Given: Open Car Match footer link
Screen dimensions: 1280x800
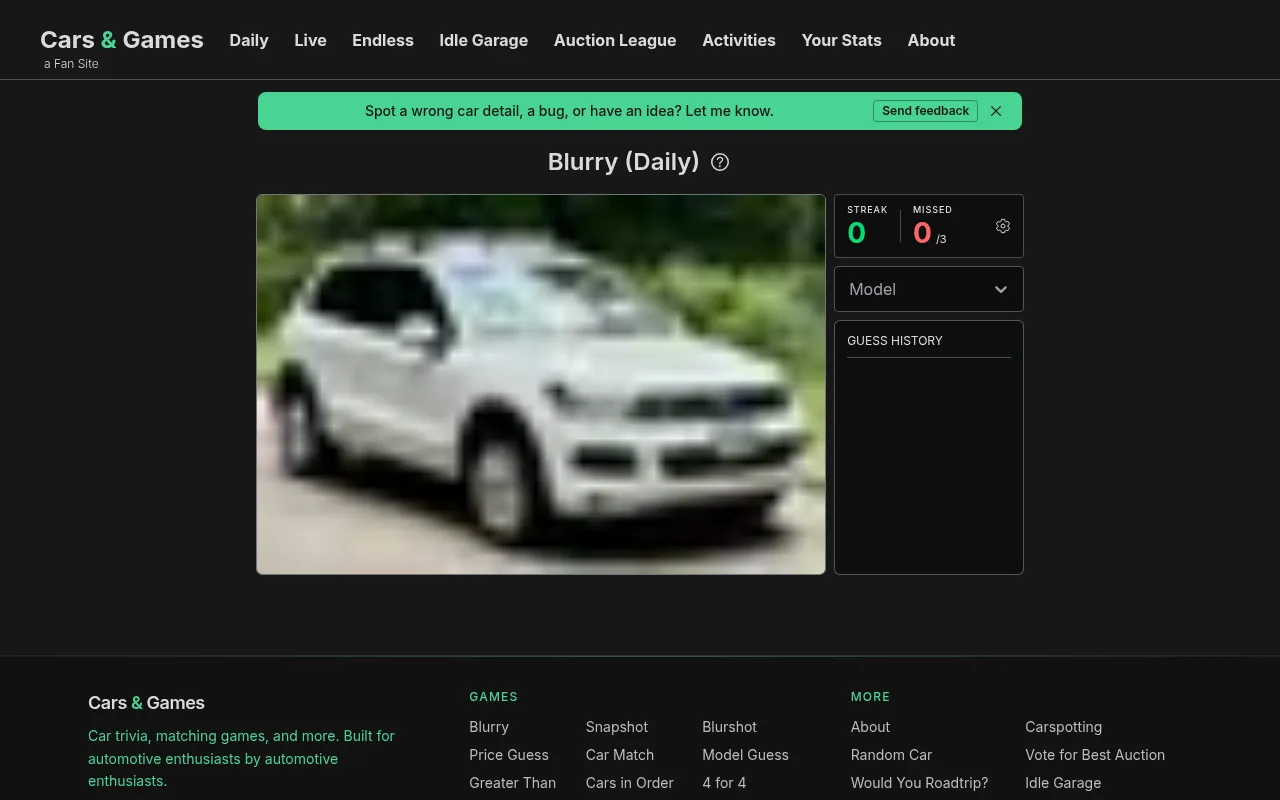Looking at the screenshot, I should click(620, 755).
